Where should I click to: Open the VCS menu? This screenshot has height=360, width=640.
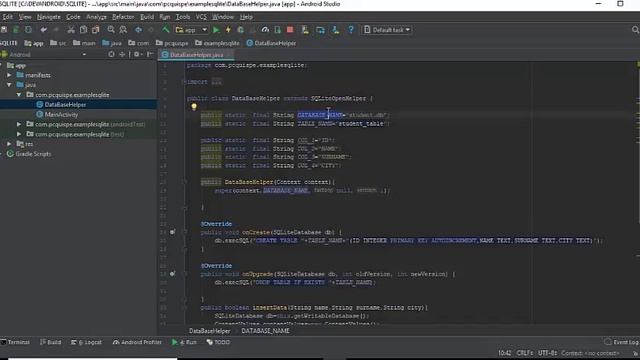coord(201,17)
